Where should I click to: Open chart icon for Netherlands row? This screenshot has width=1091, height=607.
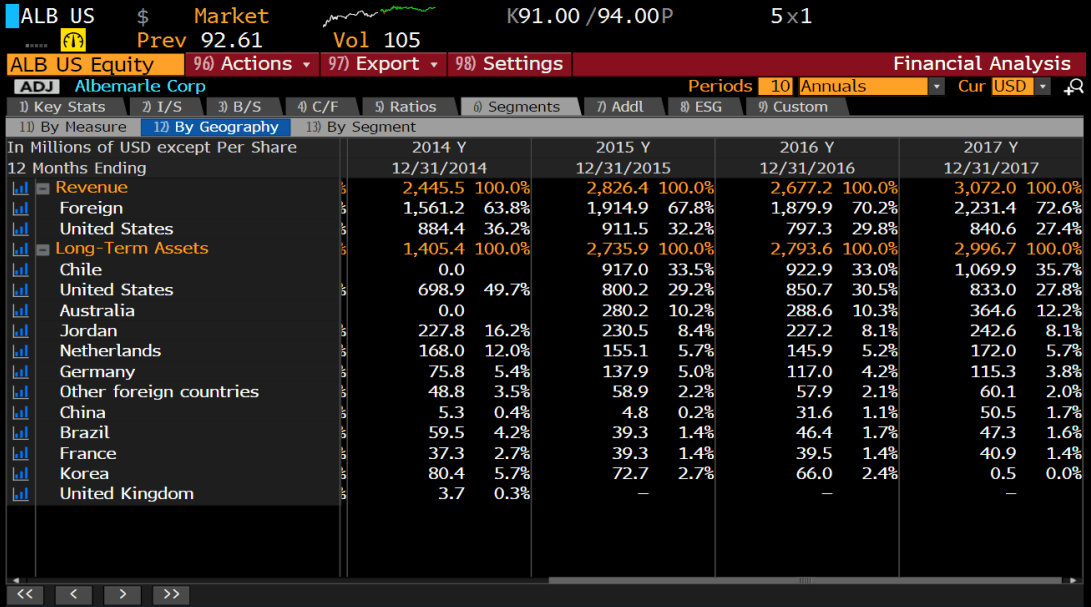point(21,351)
